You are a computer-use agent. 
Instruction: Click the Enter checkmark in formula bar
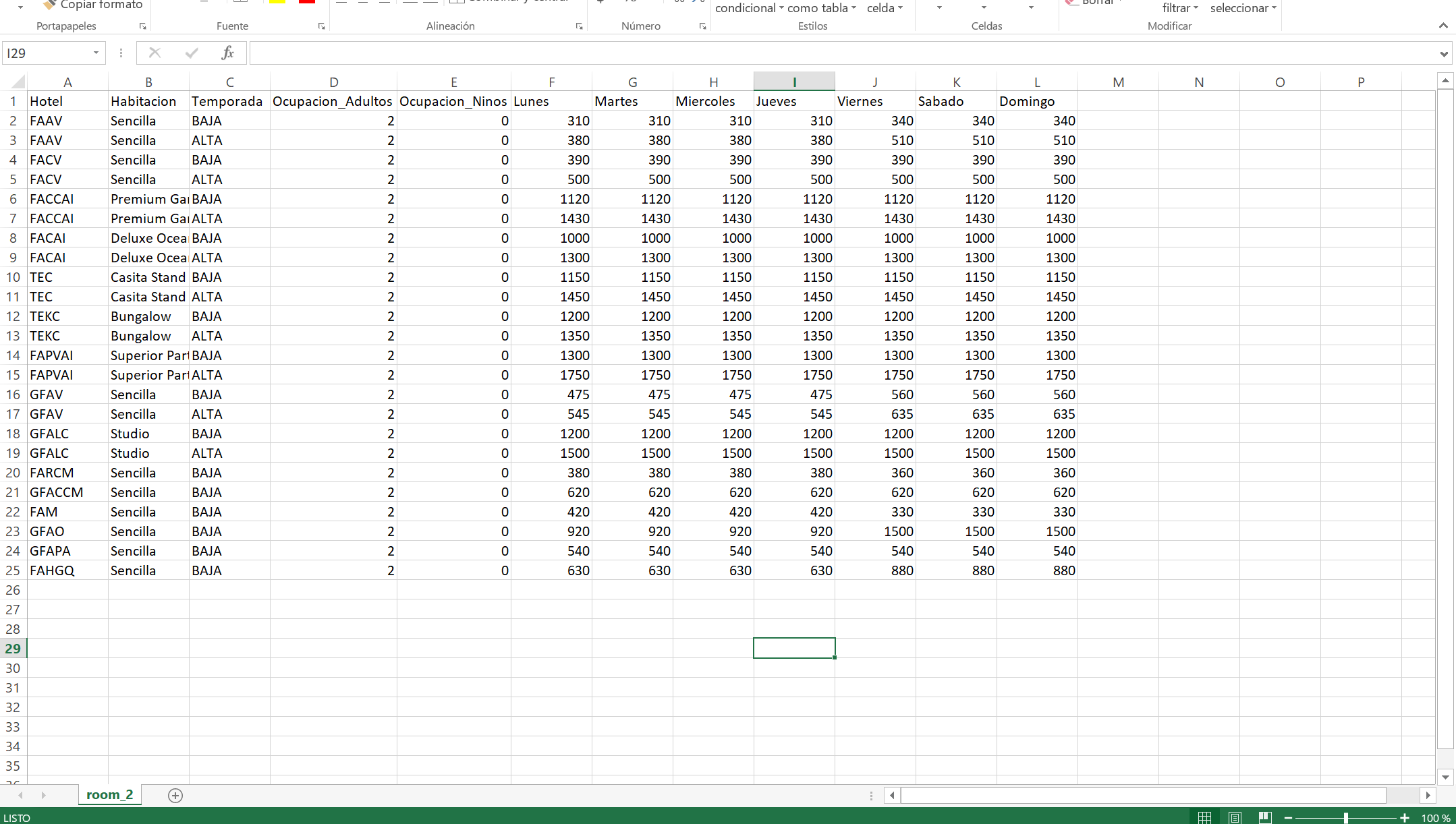[192, 53]
